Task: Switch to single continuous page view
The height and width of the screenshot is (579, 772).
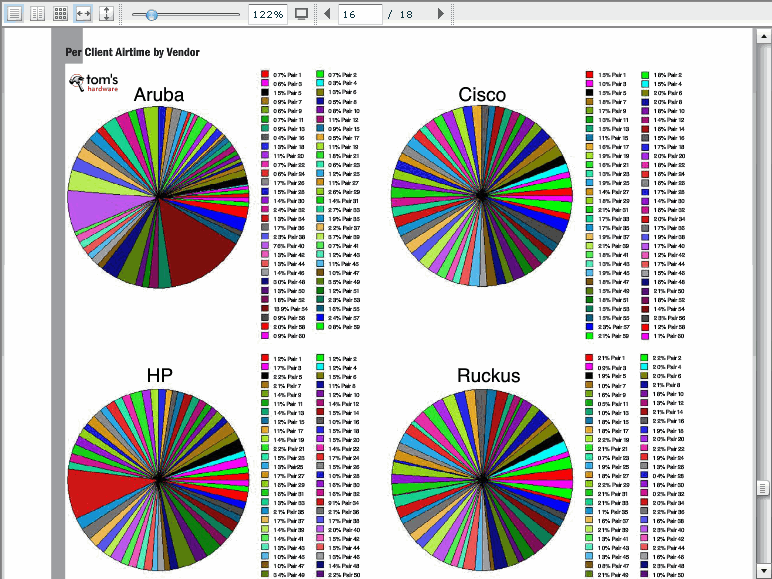Action: 14,14
